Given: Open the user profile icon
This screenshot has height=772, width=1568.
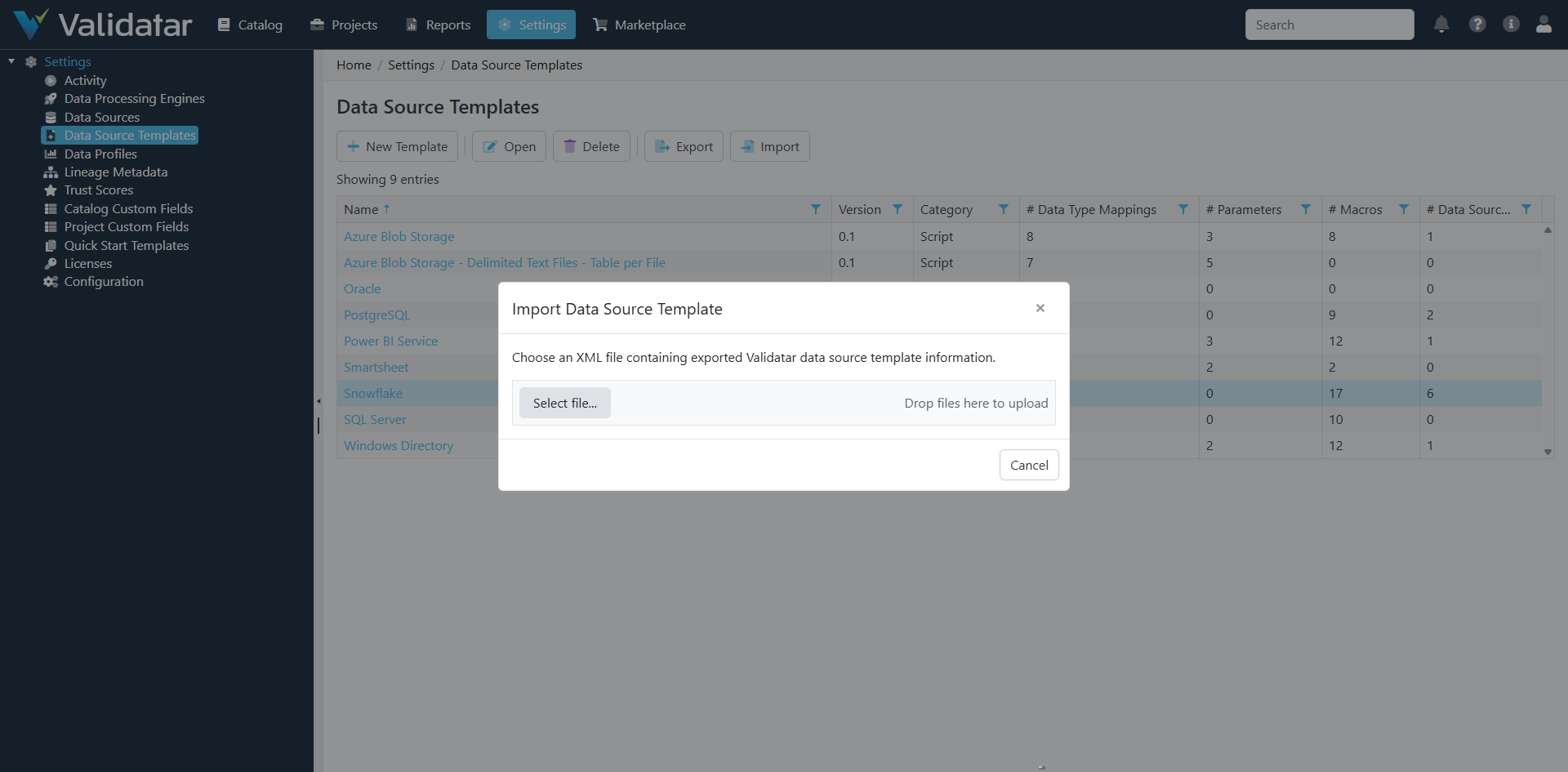Looking at the screenshot, I should pyautogui.click(x=1544, y=25).
